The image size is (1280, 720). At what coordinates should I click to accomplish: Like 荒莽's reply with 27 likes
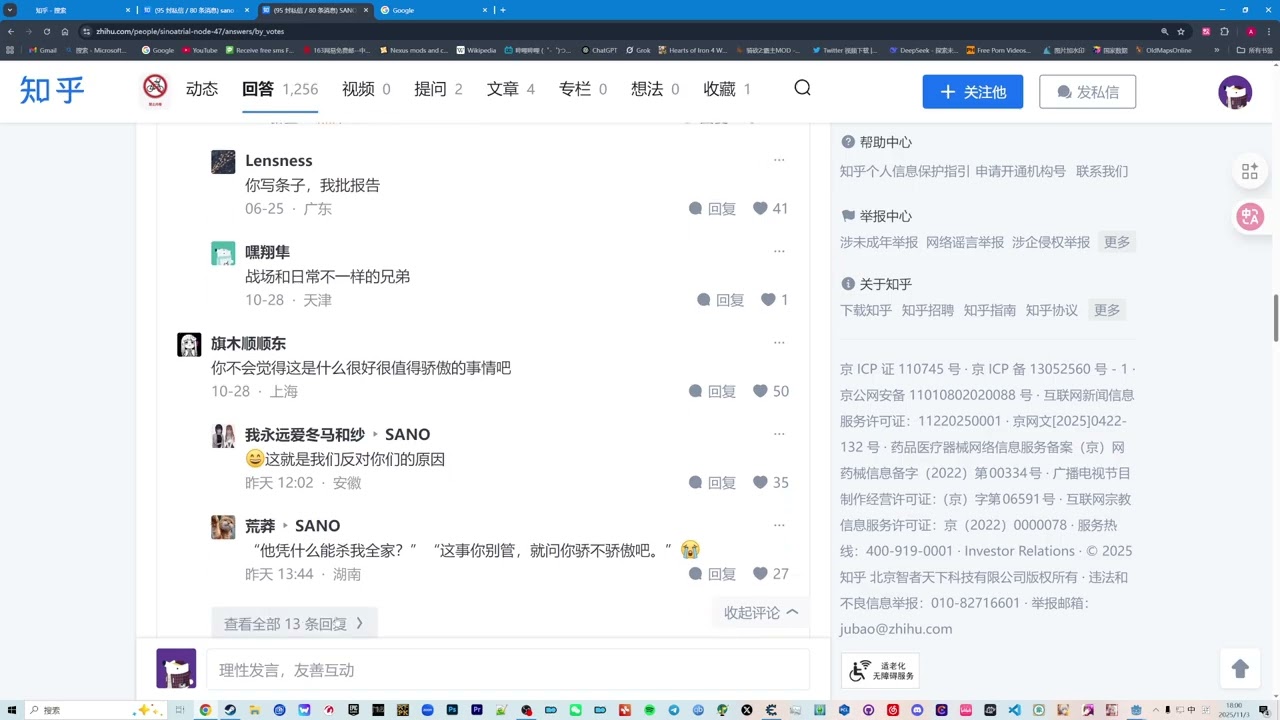[x=770, y=574]
